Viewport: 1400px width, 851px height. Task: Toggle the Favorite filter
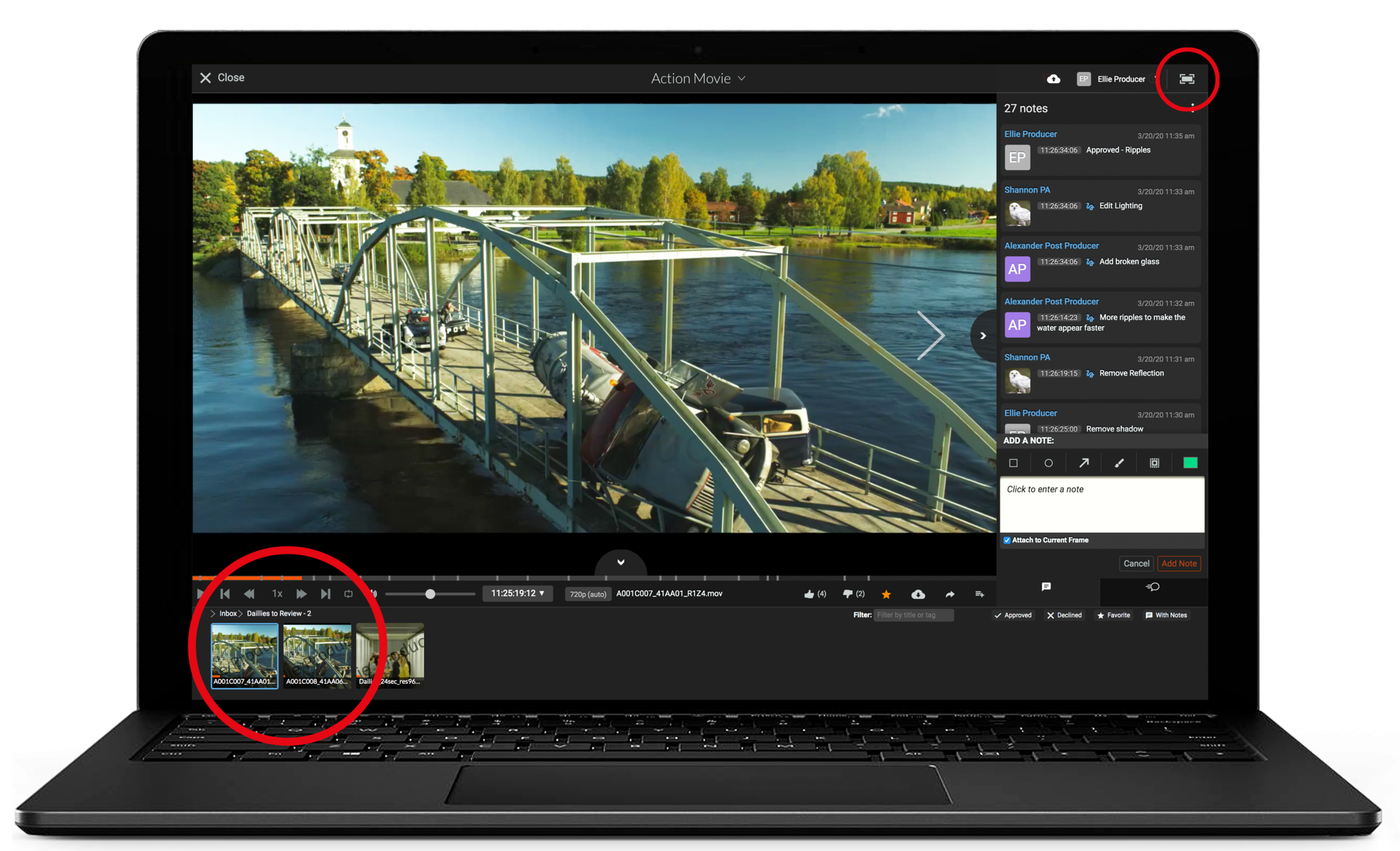coord(1114,615)
